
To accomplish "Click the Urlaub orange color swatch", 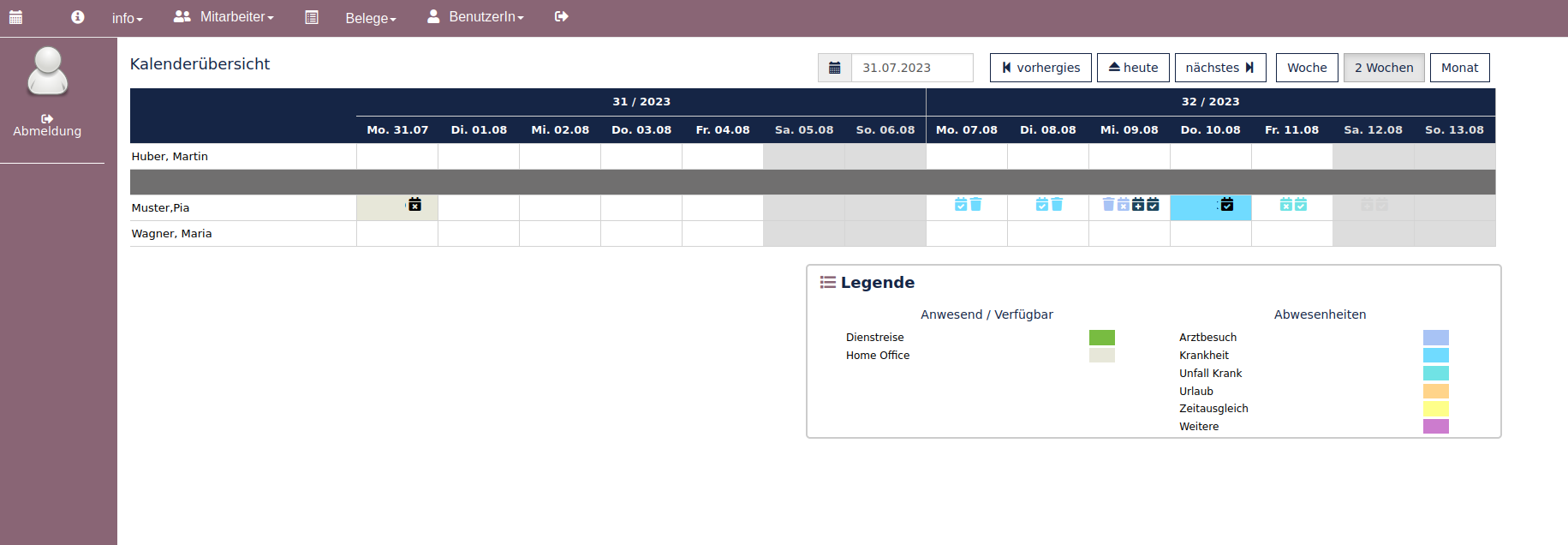I will point(1436,391).
